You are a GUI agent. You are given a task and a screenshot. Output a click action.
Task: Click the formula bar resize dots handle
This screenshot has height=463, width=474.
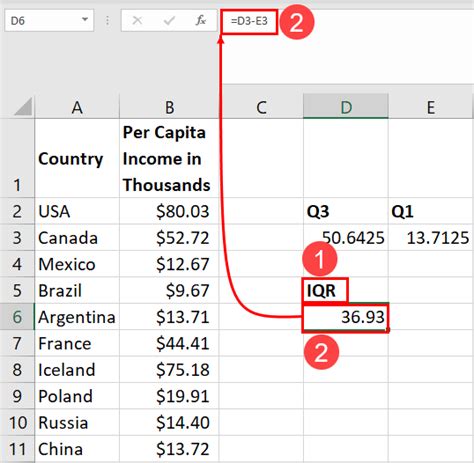(107, 21)
